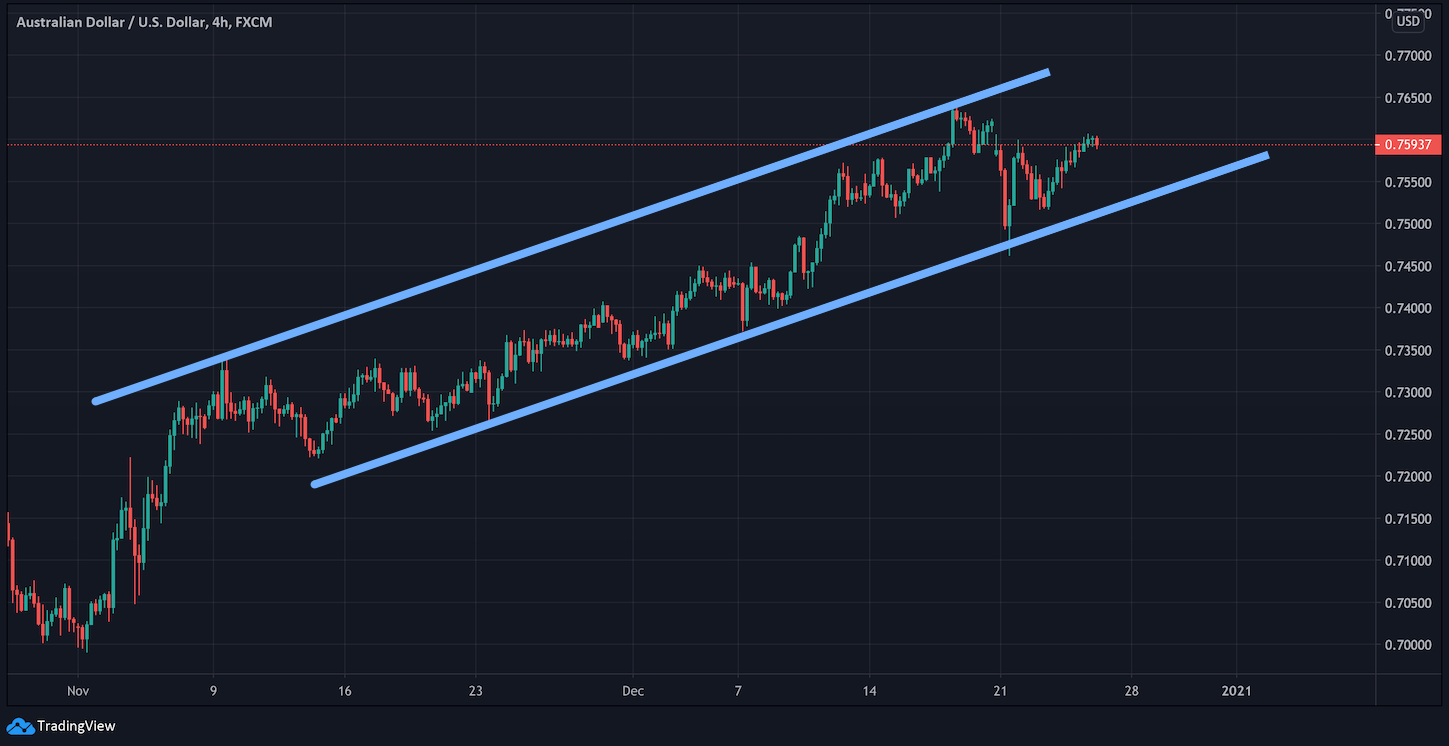Click the Nov label on time axis
Viewport: 1449px width, 746px height.
point(78,691)
